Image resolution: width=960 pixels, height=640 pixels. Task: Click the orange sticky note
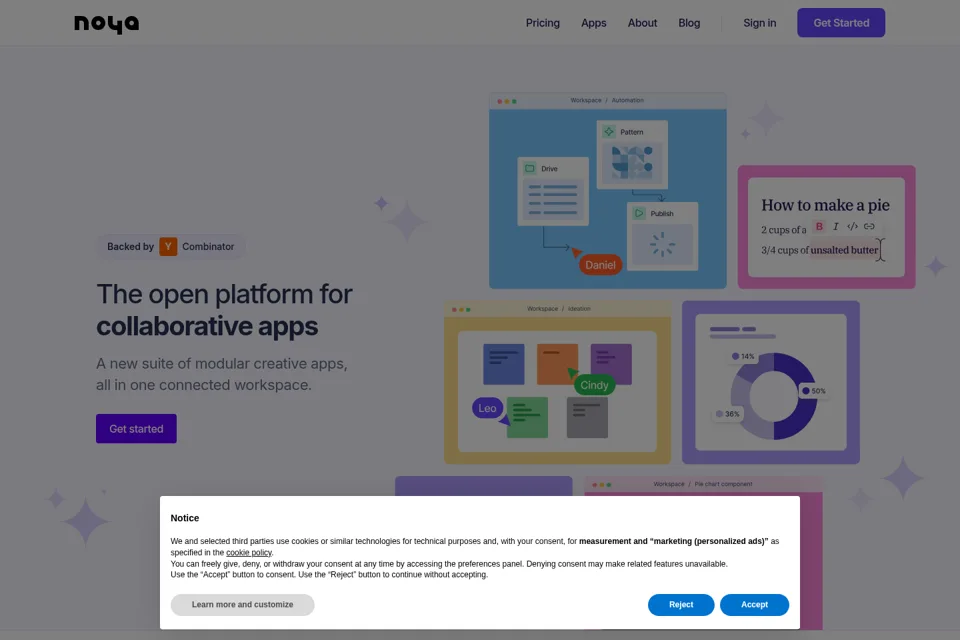click(557, 364)
